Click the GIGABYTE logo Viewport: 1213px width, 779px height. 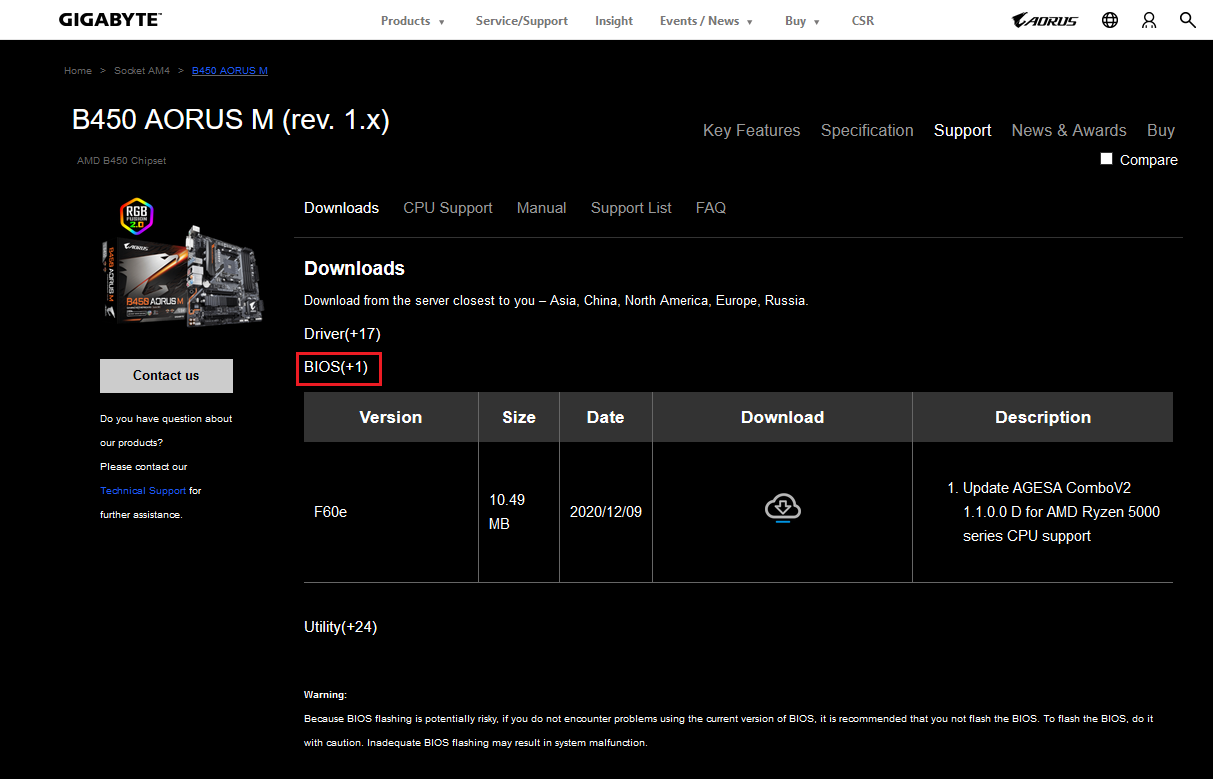[x=110, y=20]
